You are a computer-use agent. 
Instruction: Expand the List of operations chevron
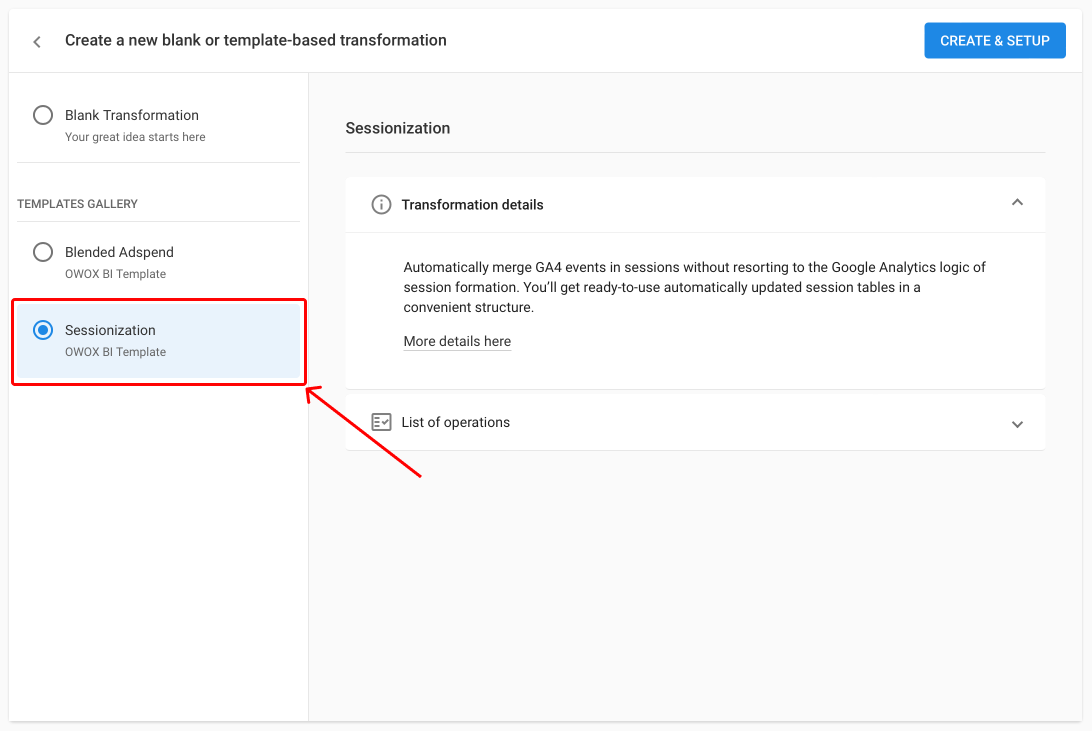tap(1017, 424)
